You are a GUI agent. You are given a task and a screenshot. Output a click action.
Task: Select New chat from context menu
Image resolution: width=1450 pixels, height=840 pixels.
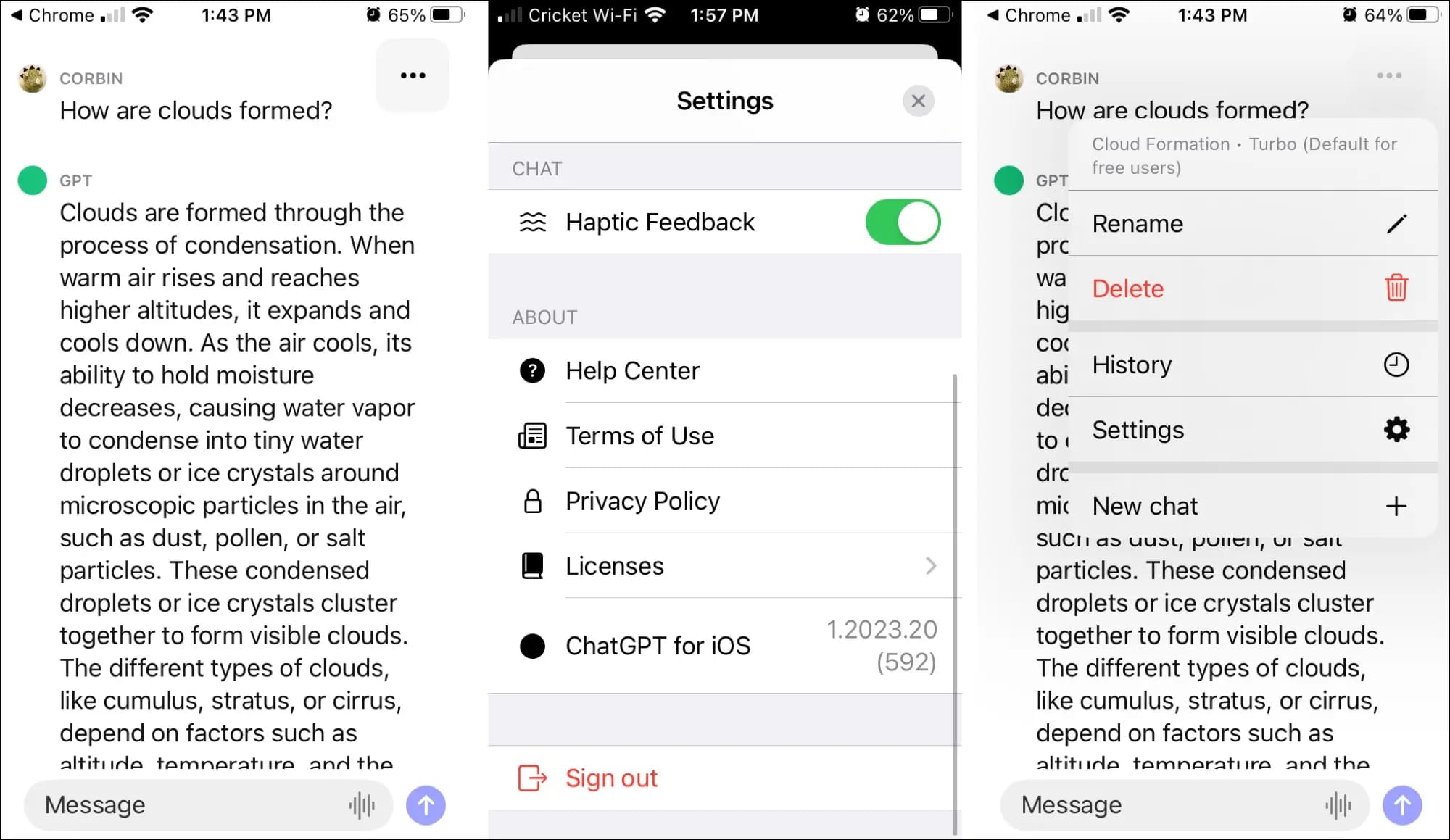pyautogui.click(x=1247, y=505)
